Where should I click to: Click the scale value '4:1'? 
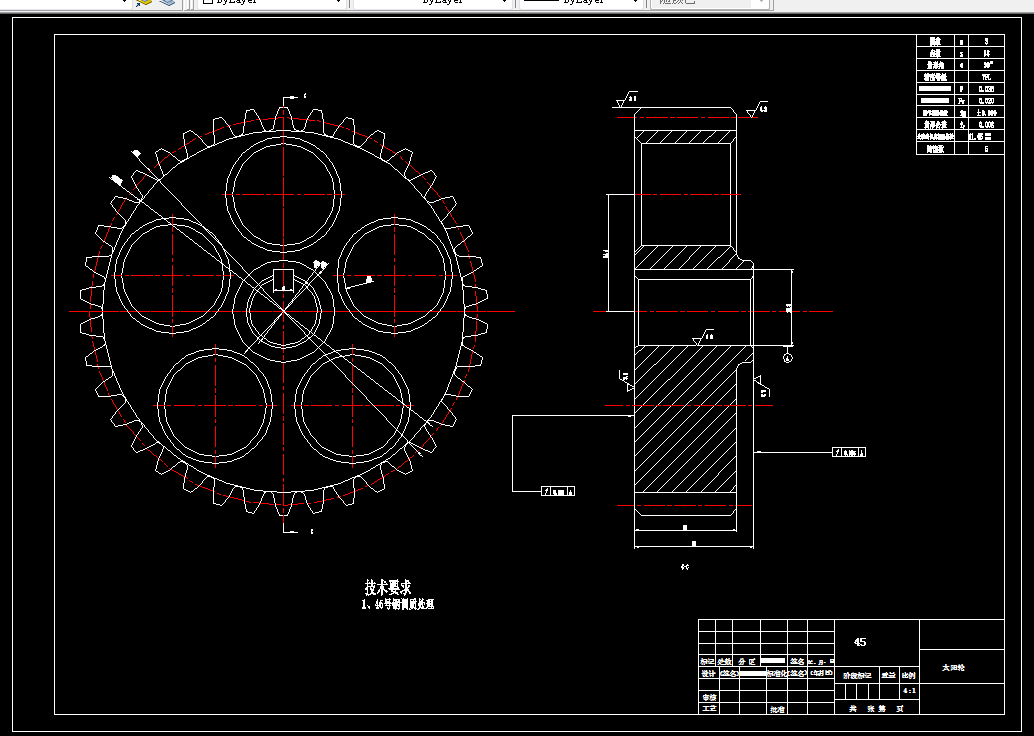(909, 690)
